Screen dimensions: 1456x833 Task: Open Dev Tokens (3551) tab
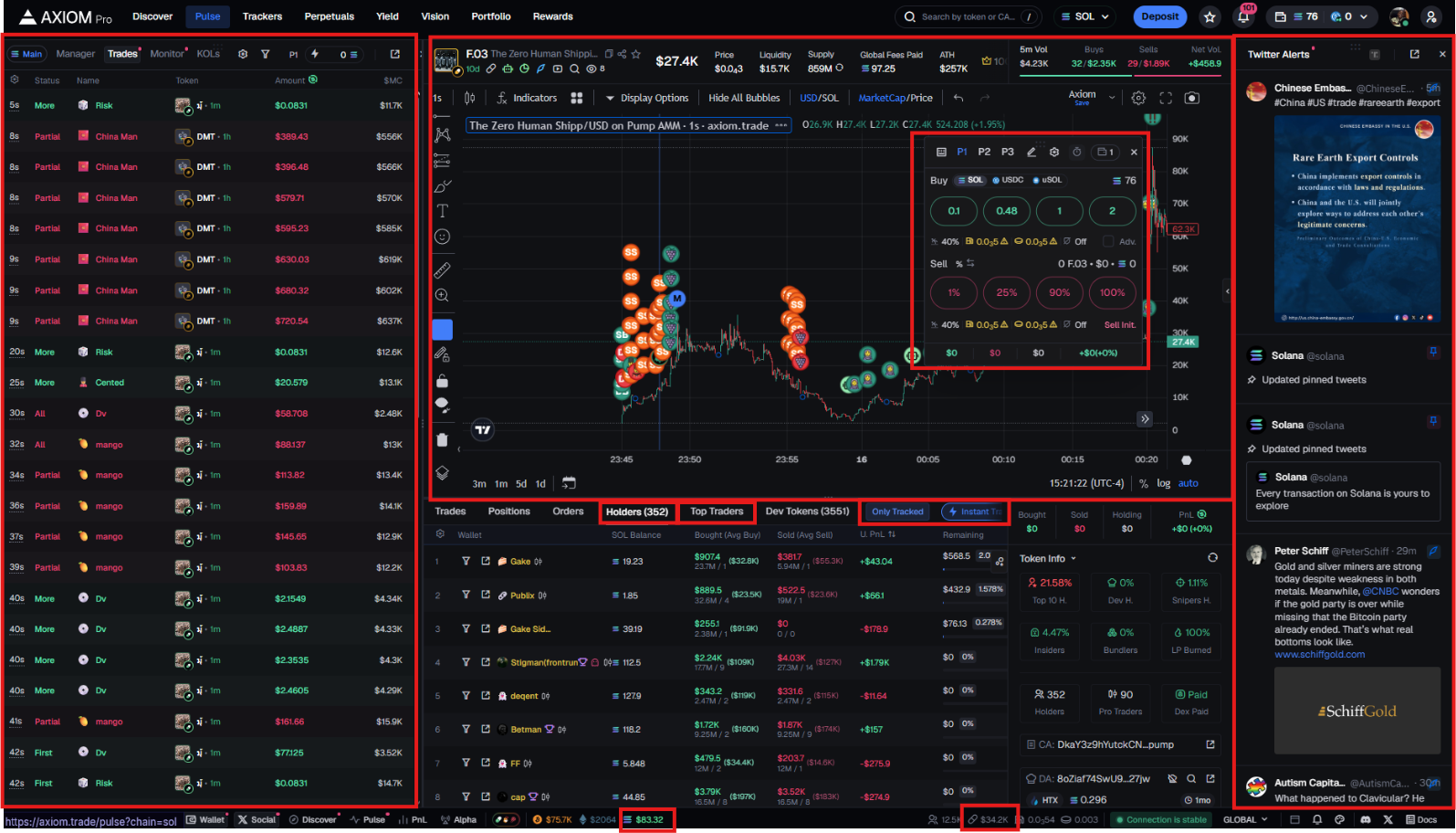tap(807, 511)
